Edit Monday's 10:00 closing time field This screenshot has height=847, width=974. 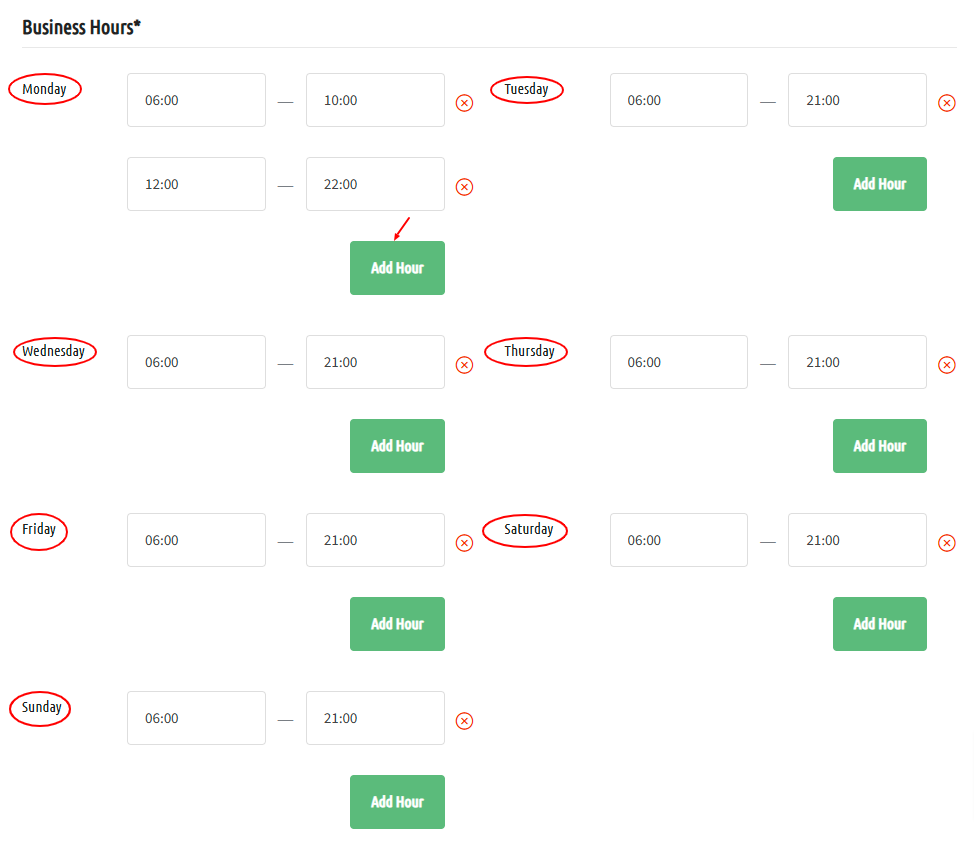(375, 100)
